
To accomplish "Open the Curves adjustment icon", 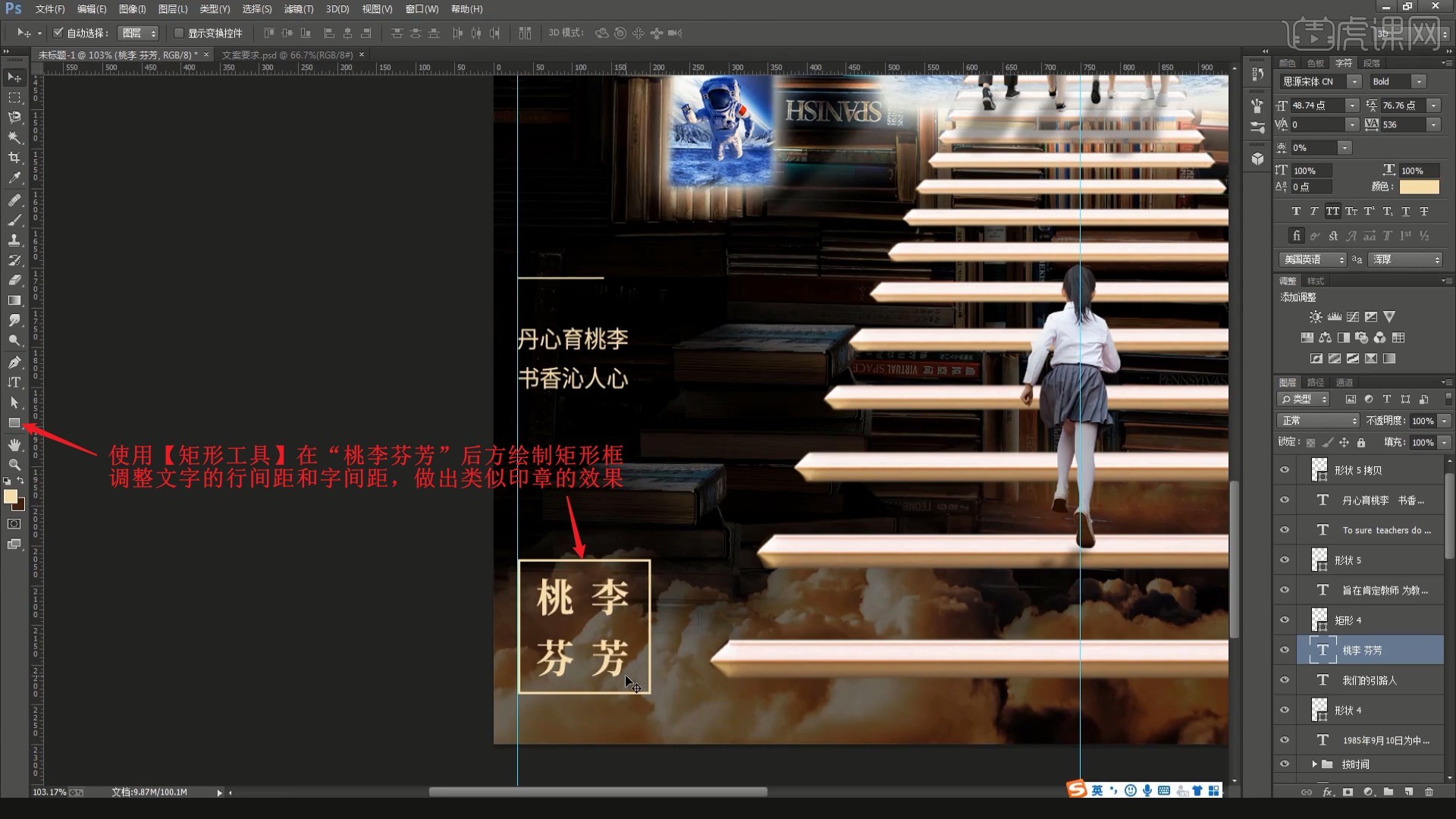I will point(1351,316).
